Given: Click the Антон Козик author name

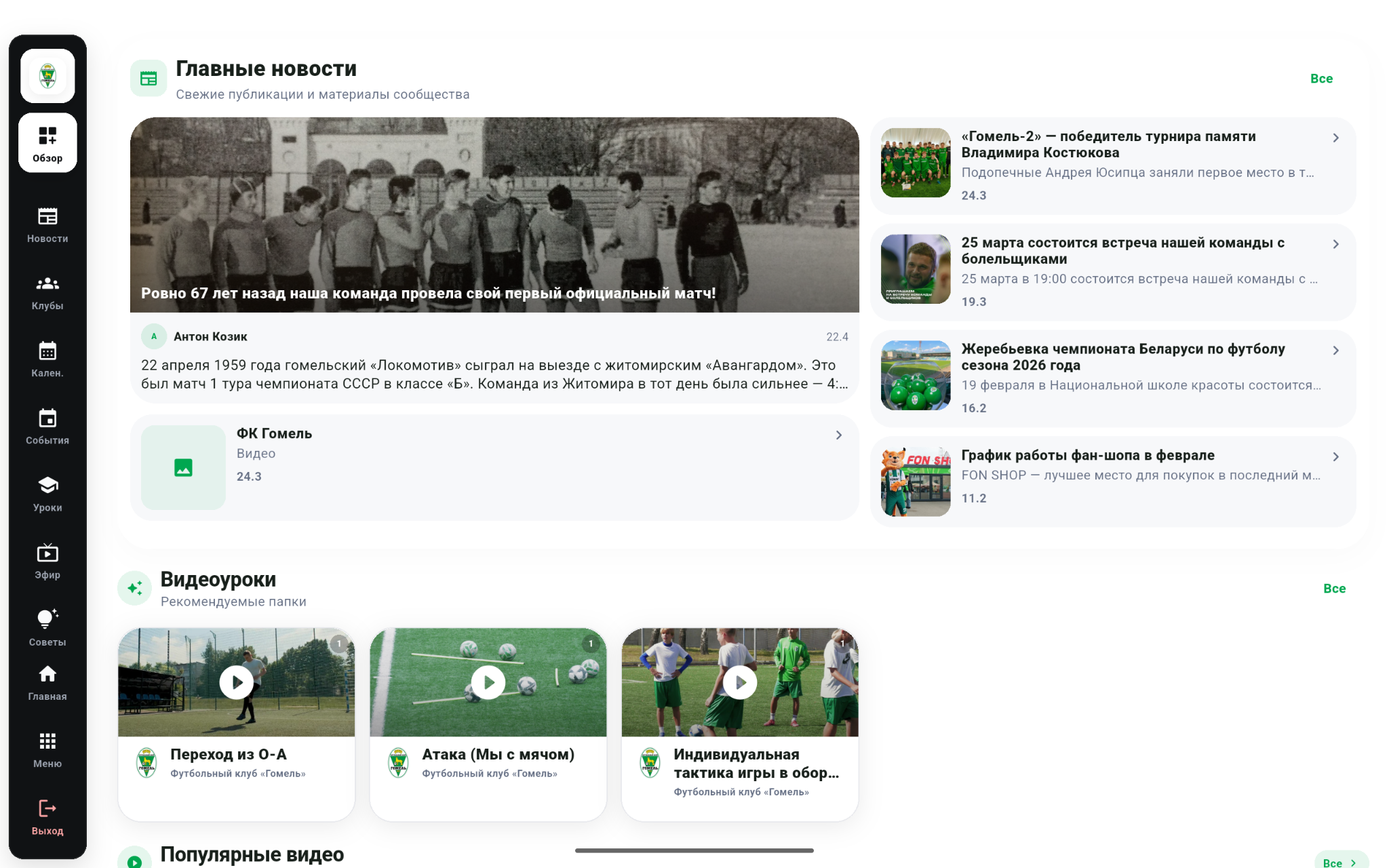Looking at the screenshot, I should 210,337.
